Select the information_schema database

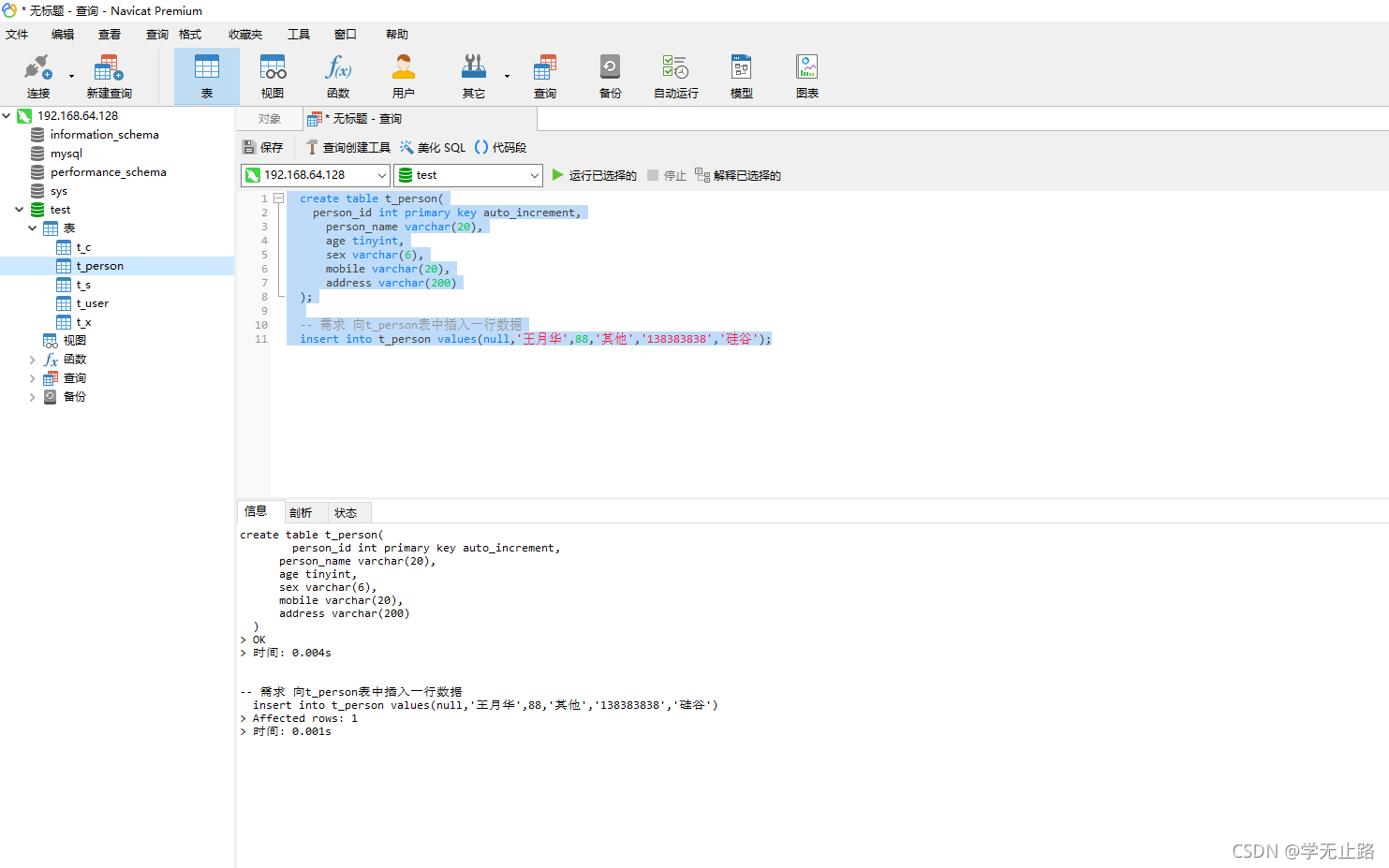pyautogui.click(x=104, y=135)
